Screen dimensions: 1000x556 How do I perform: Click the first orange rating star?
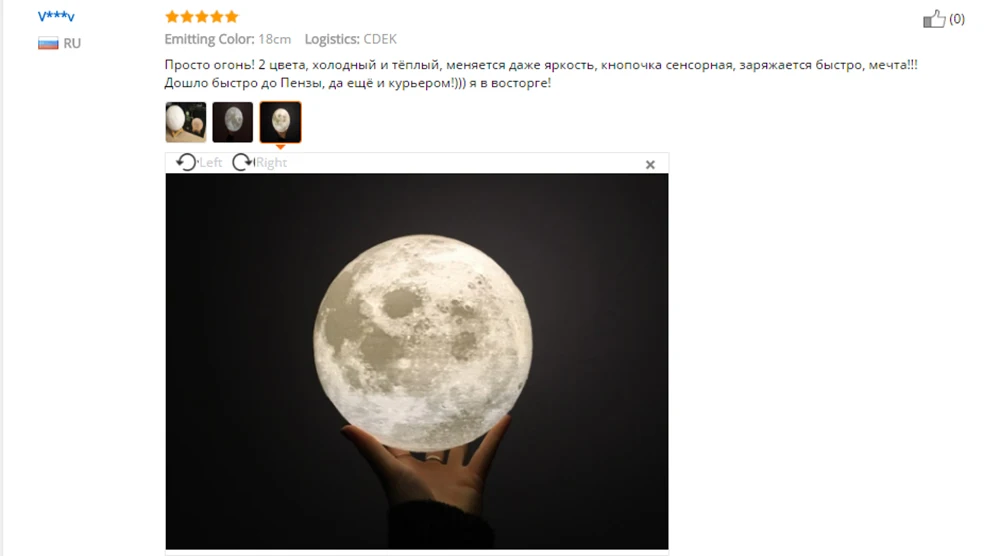tap(172, 17)
